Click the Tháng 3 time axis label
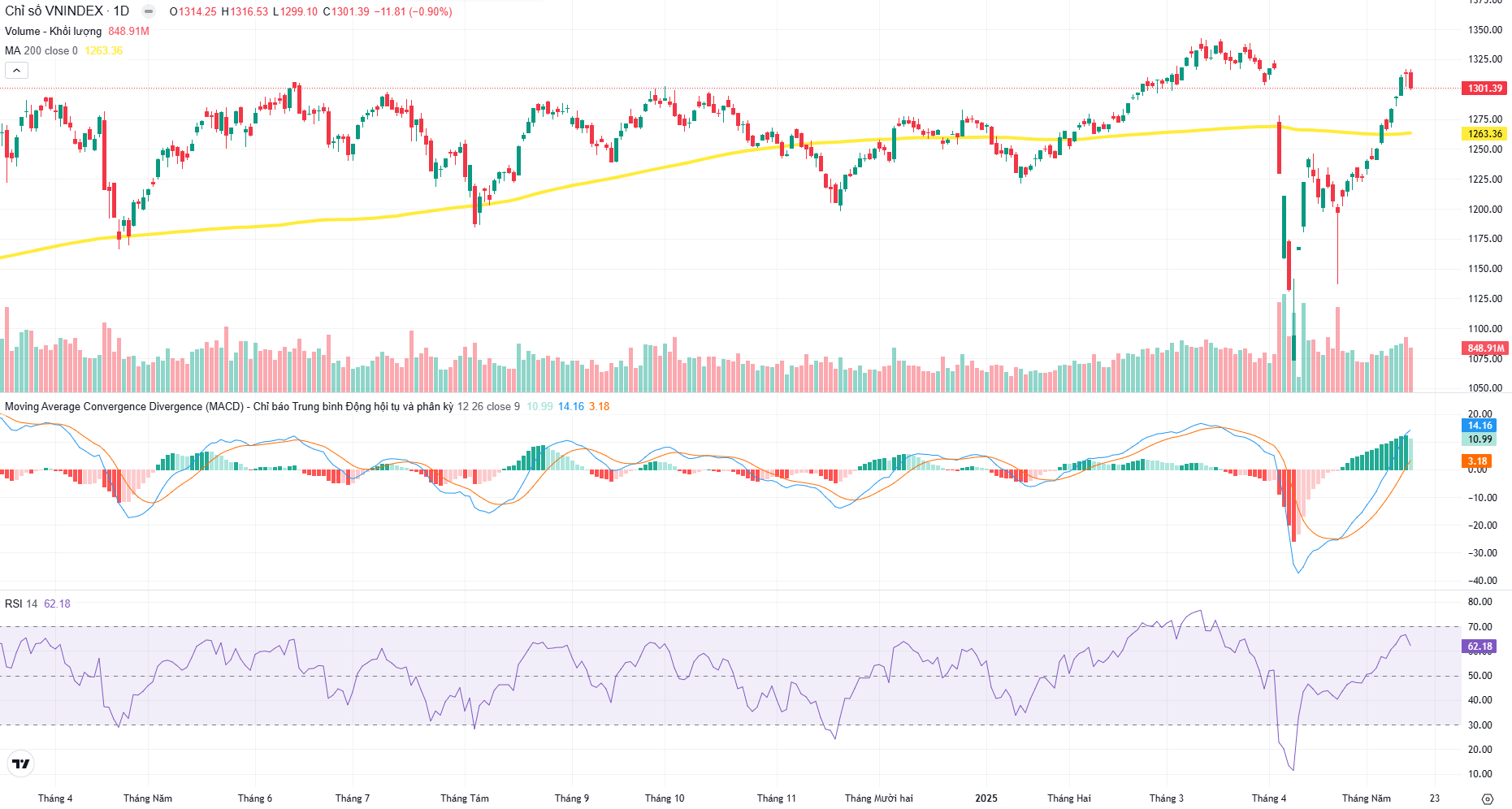This screenshot has height=809, width=1512. click(1167, 798)
